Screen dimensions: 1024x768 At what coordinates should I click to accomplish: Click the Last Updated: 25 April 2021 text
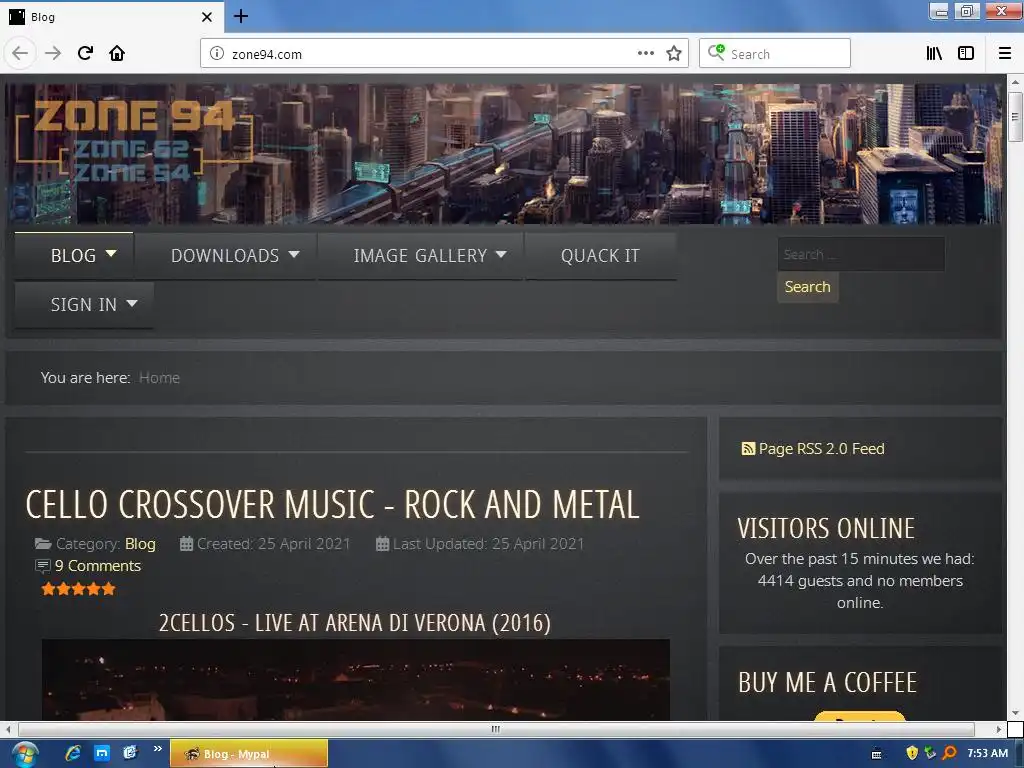tap(488, 543)
